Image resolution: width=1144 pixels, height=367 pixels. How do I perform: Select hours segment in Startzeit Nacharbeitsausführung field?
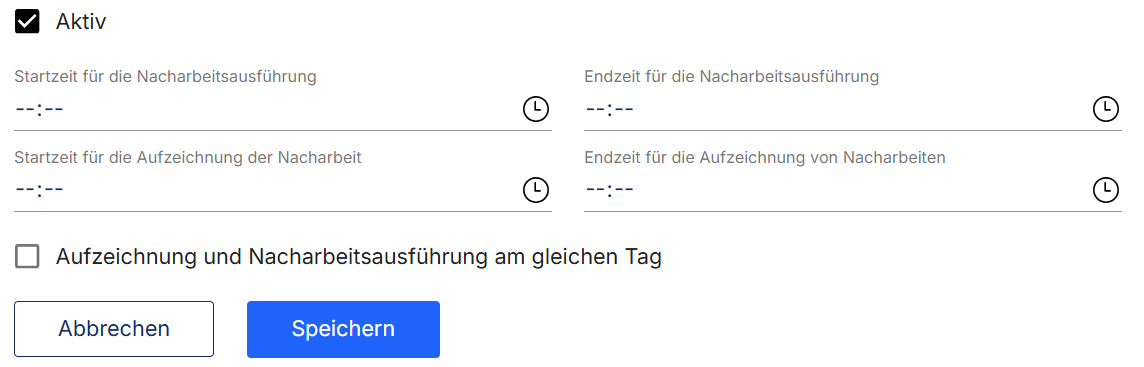point(25,109)
